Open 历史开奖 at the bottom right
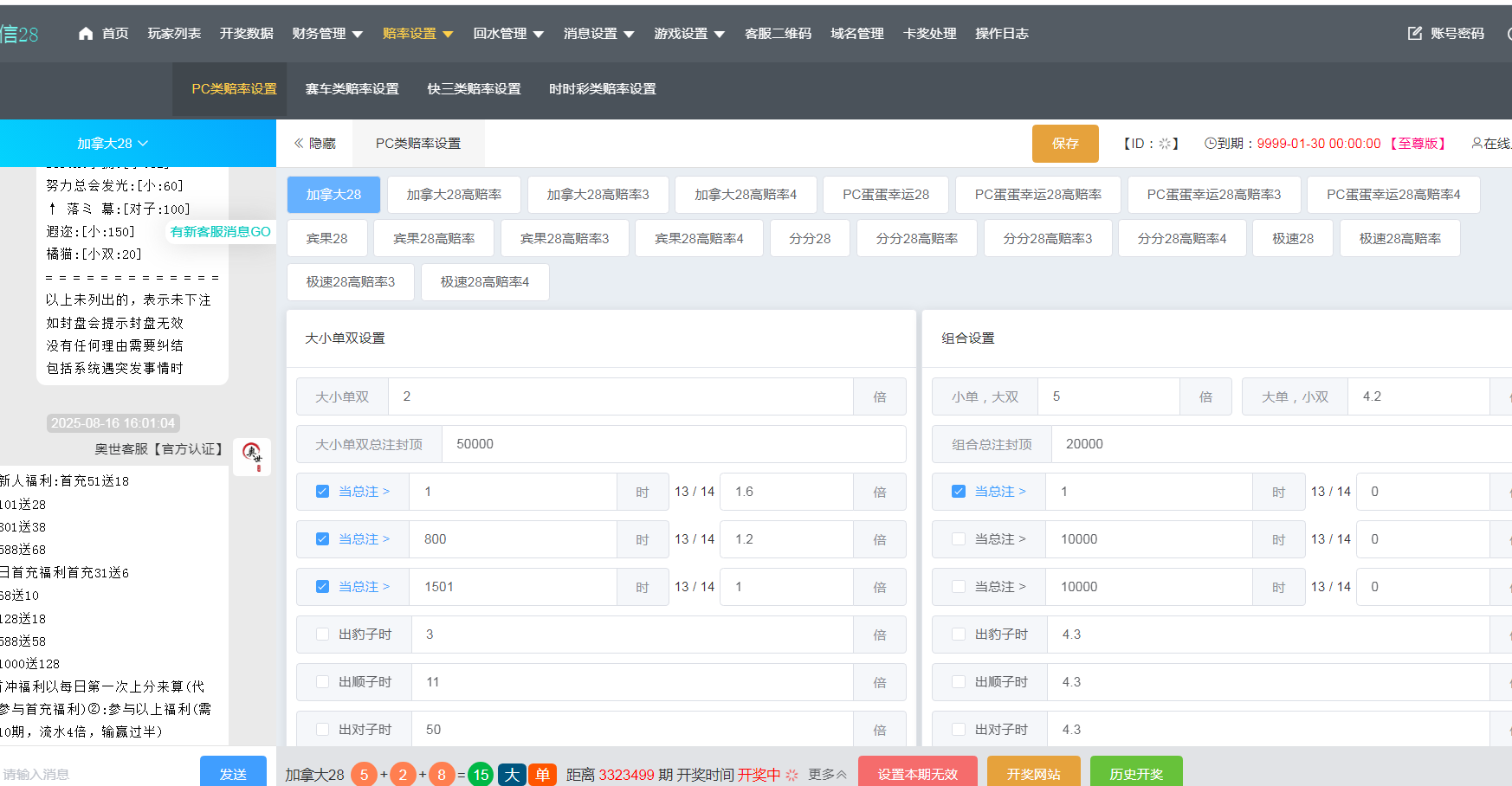Viewport: 1512px width, 786px height. (1136, 773)
